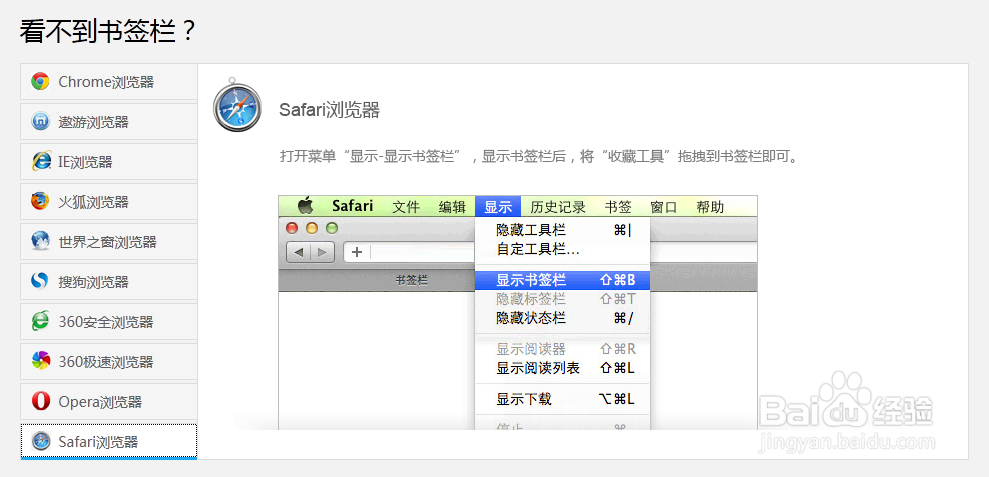Choose 自定工具栏… menu item
This screenshot has height=477, width=989.
[x=562, y=249]
